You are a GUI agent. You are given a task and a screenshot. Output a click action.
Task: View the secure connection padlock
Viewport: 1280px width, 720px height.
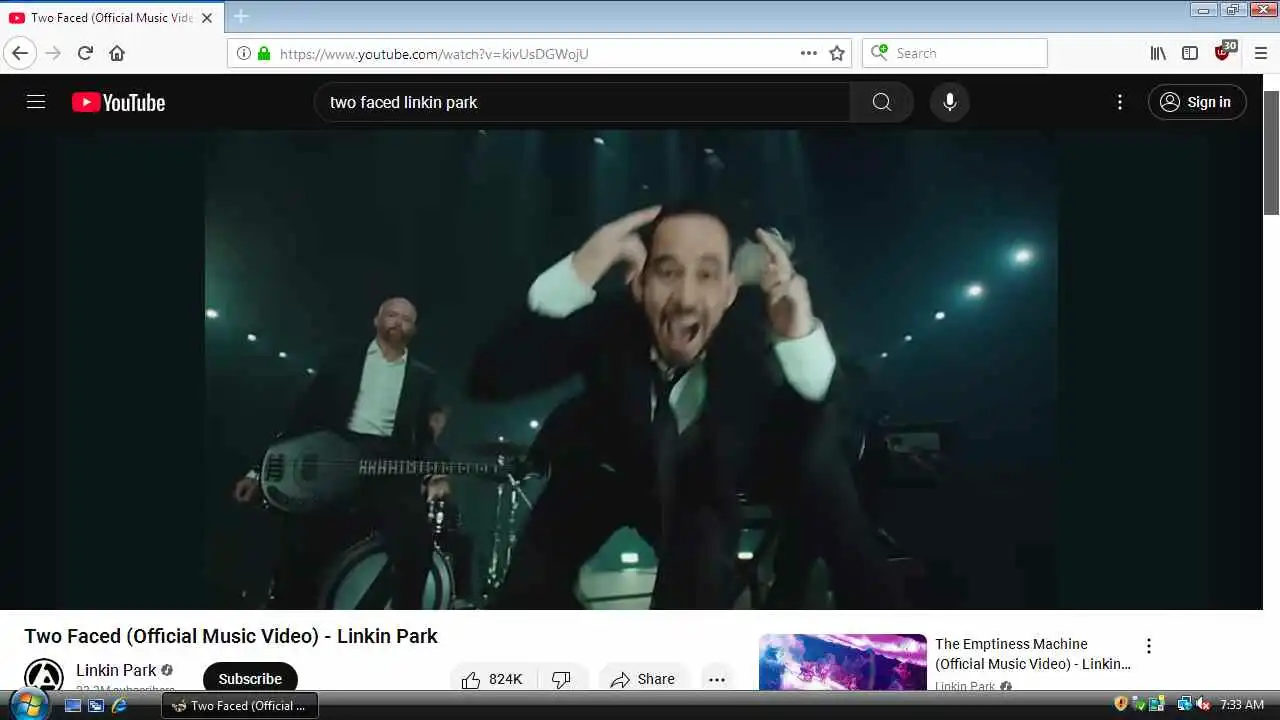(x=264, y=53)
